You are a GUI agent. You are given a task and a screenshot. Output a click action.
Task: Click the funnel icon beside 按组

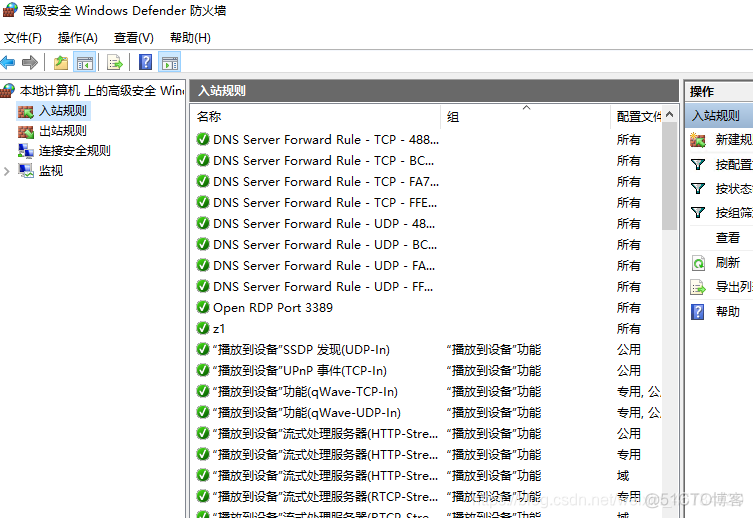pyautogui.click(x=698, y=213)
